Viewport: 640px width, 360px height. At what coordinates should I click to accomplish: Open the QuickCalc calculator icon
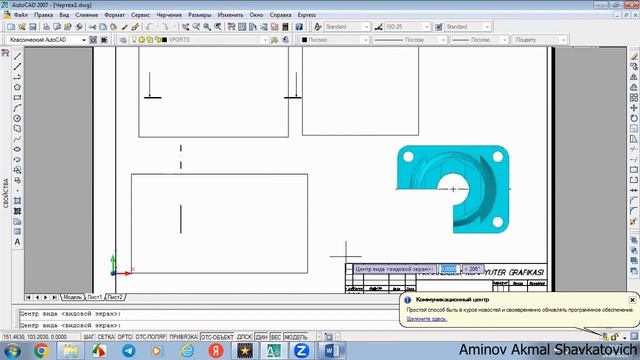pos(285,27)
